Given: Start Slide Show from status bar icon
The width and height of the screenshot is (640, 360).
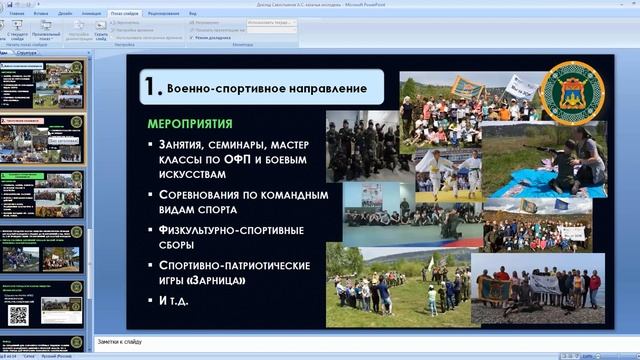Looking at the screenshot, I should click(578, 356).
